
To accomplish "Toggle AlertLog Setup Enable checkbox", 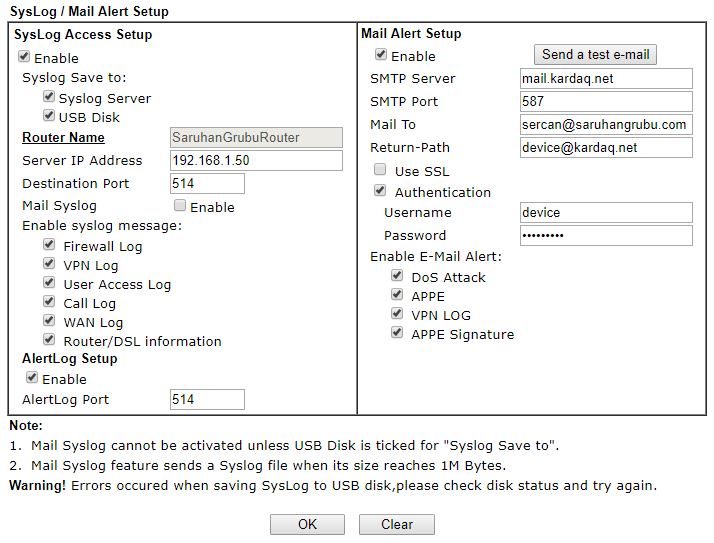I will 32,378.
